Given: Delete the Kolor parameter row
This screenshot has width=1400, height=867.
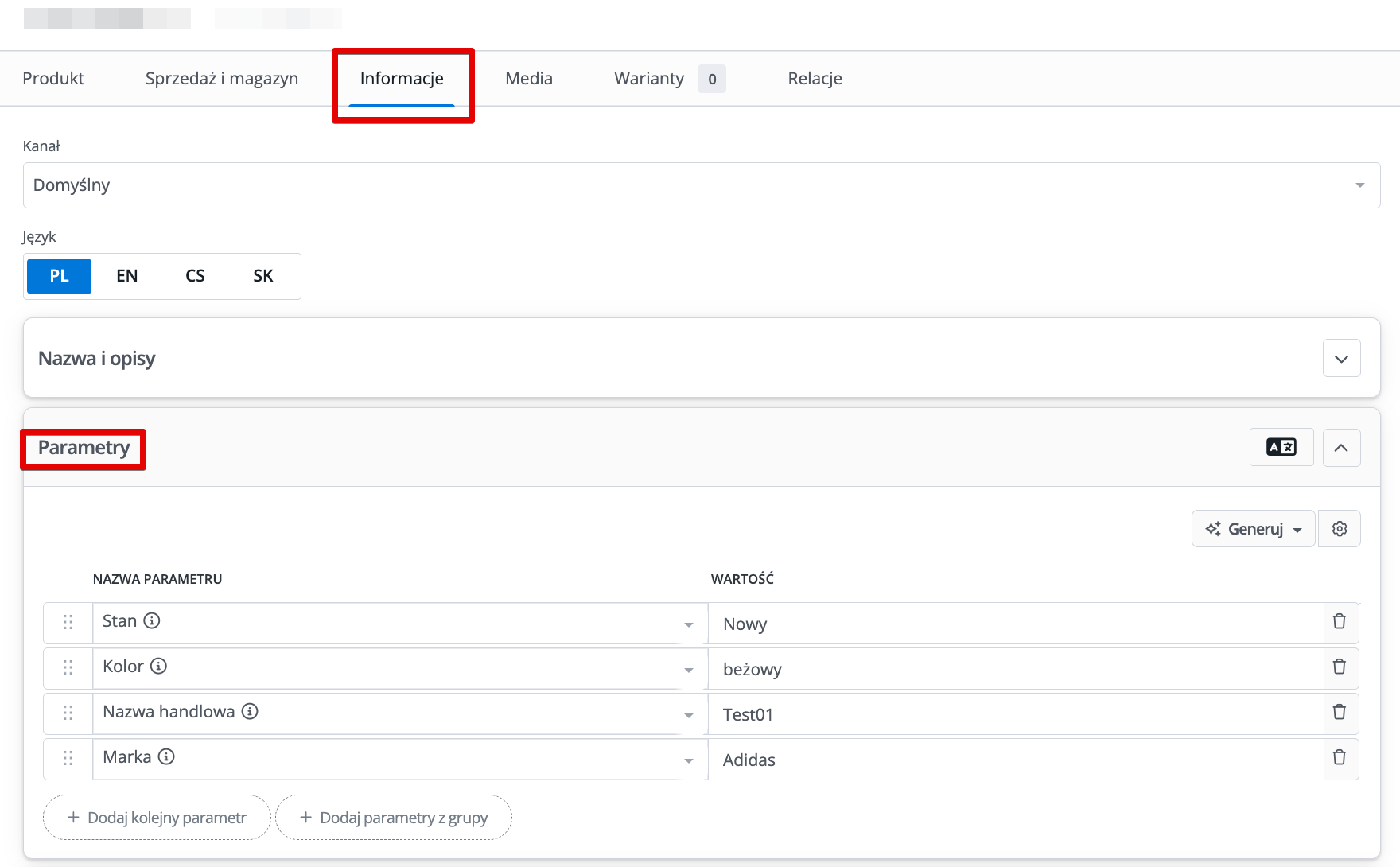Looking at the screenshot, I should [x=1340, y=668].
